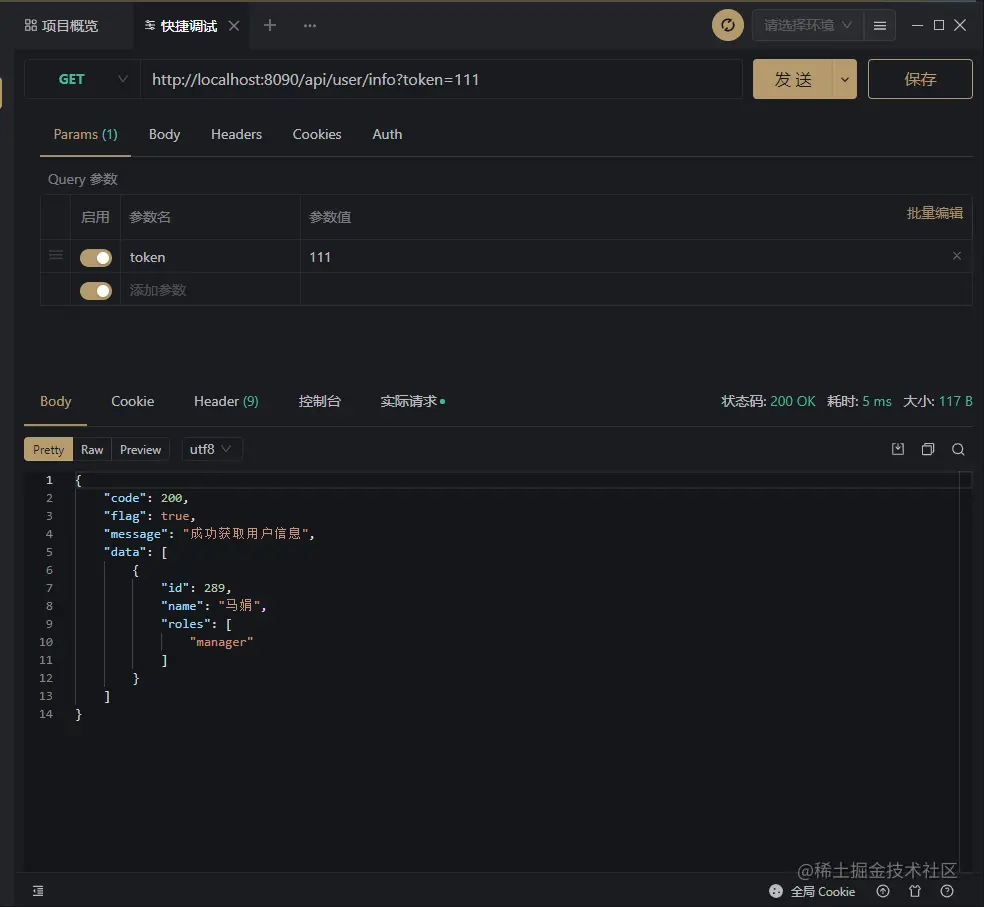984x907 pixels.
Task: Open the hamburger environment menu icon
Action: point(880,26)
